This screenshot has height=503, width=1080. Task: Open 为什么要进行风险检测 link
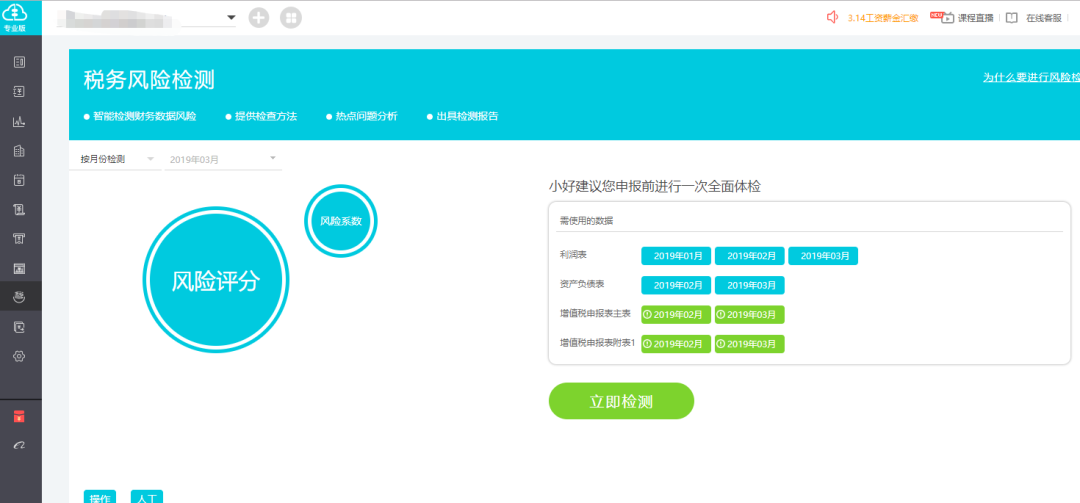click(x=1030, y=77)
